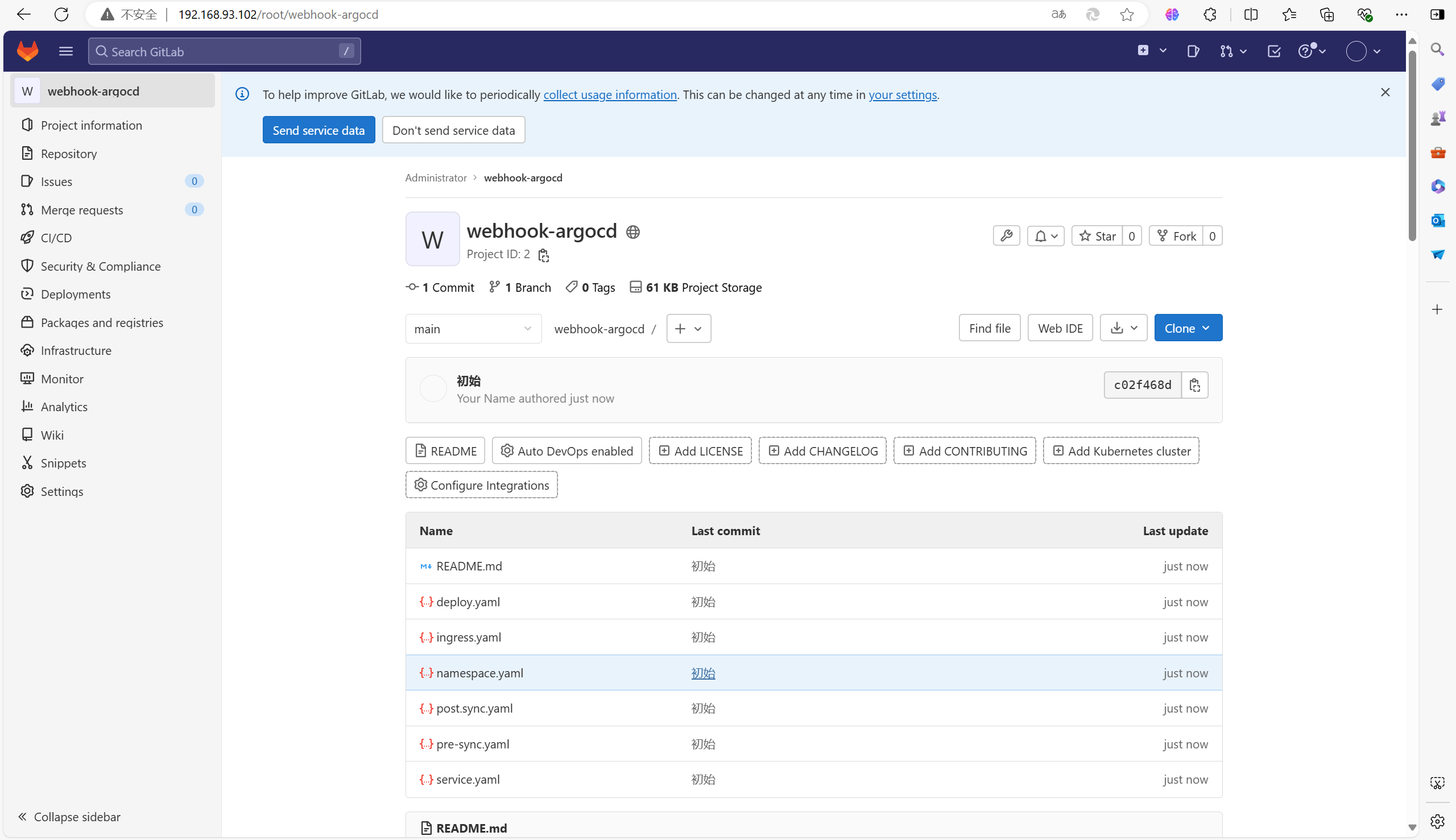Click Auto DevOps enabled button

(x=566, y=450)
